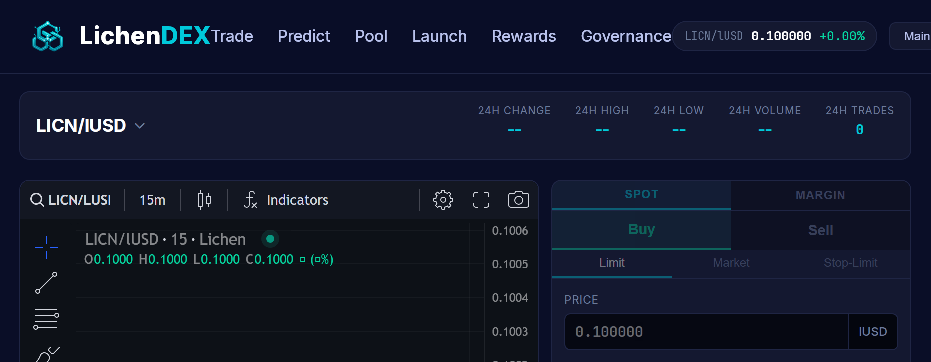
Task: Click the LichenDEX logo icon
Action: pos(48,36)
